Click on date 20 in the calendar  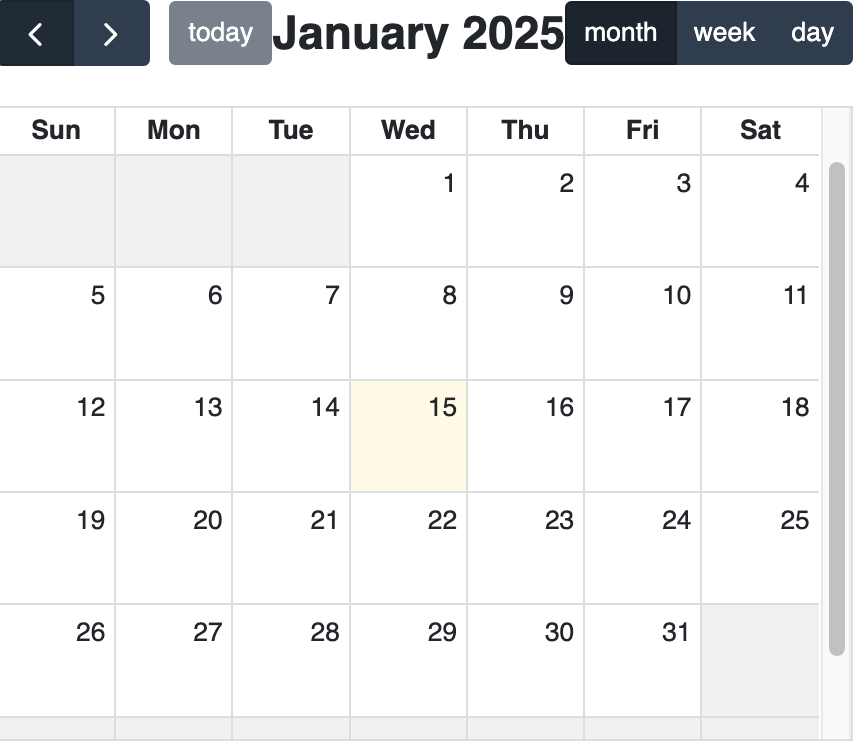click(208, 520)
